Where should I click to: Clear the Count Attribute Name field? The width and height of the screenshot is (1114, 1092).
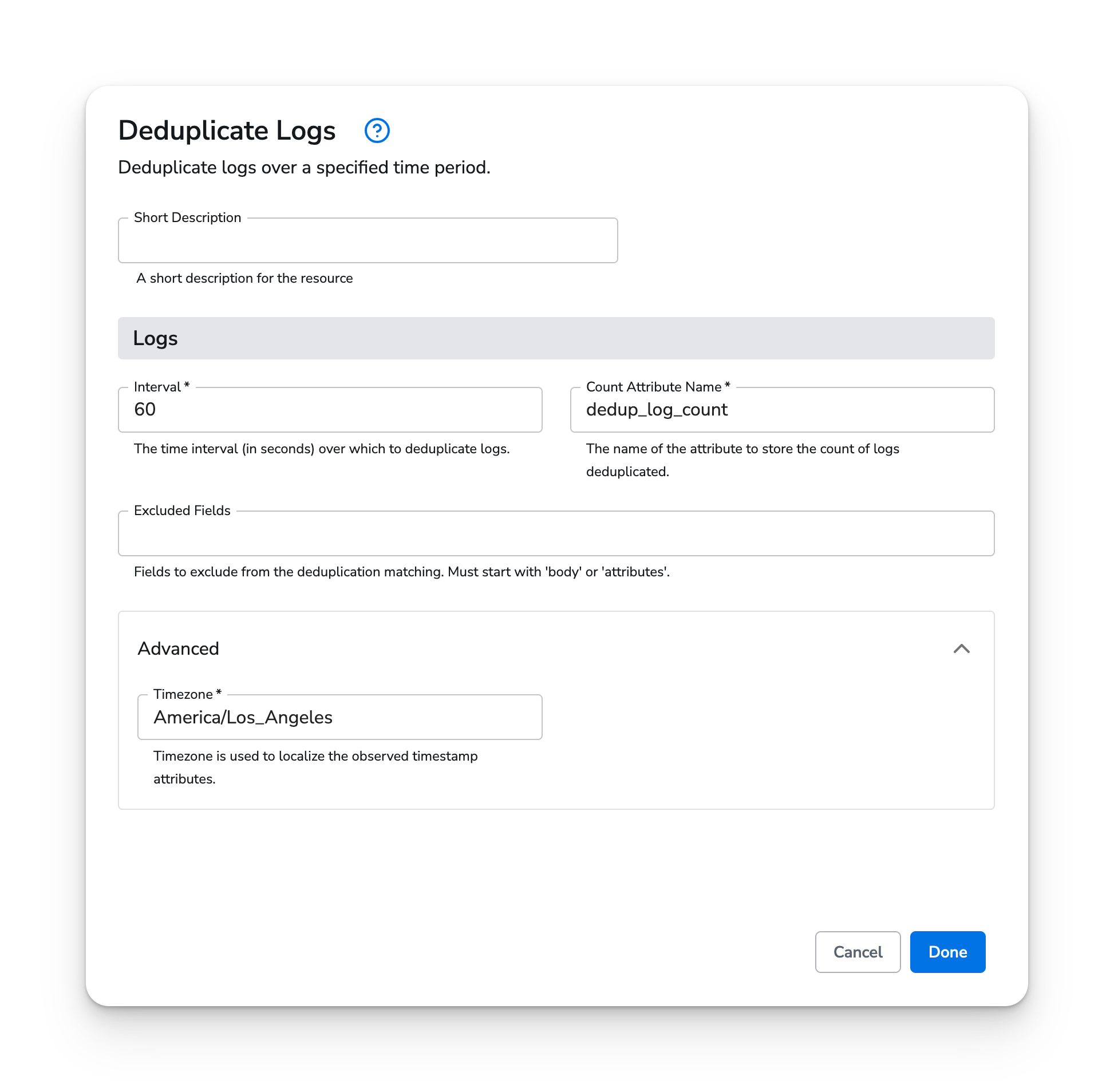pyautogui.click(x=783, y=409)
